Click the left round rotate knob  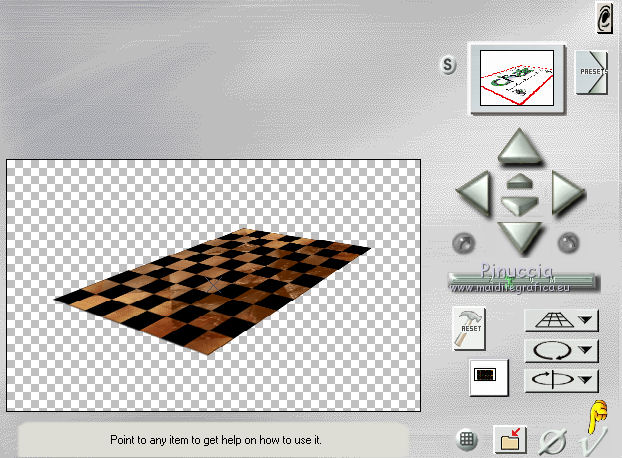point(463,243)
